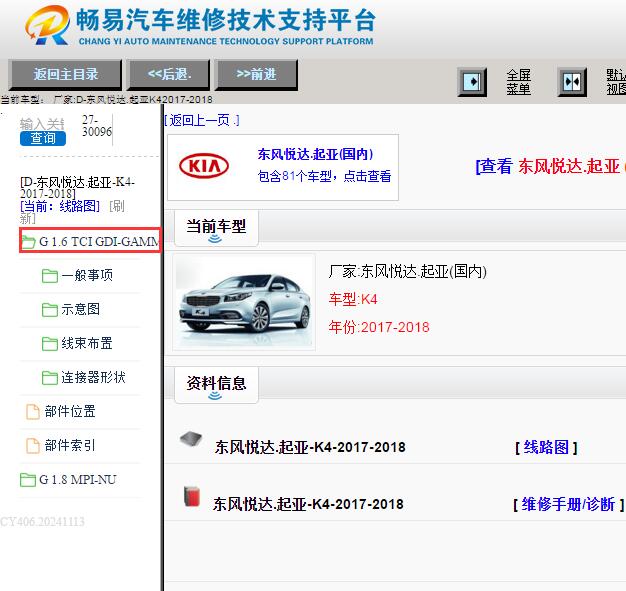Go back with the <<后退 button

(168, 74)
